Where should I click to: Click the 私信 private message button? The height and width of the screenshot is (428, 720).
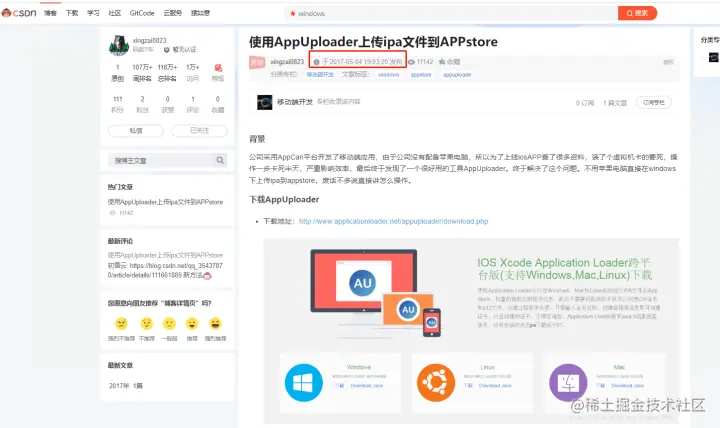tap(136, 131)
